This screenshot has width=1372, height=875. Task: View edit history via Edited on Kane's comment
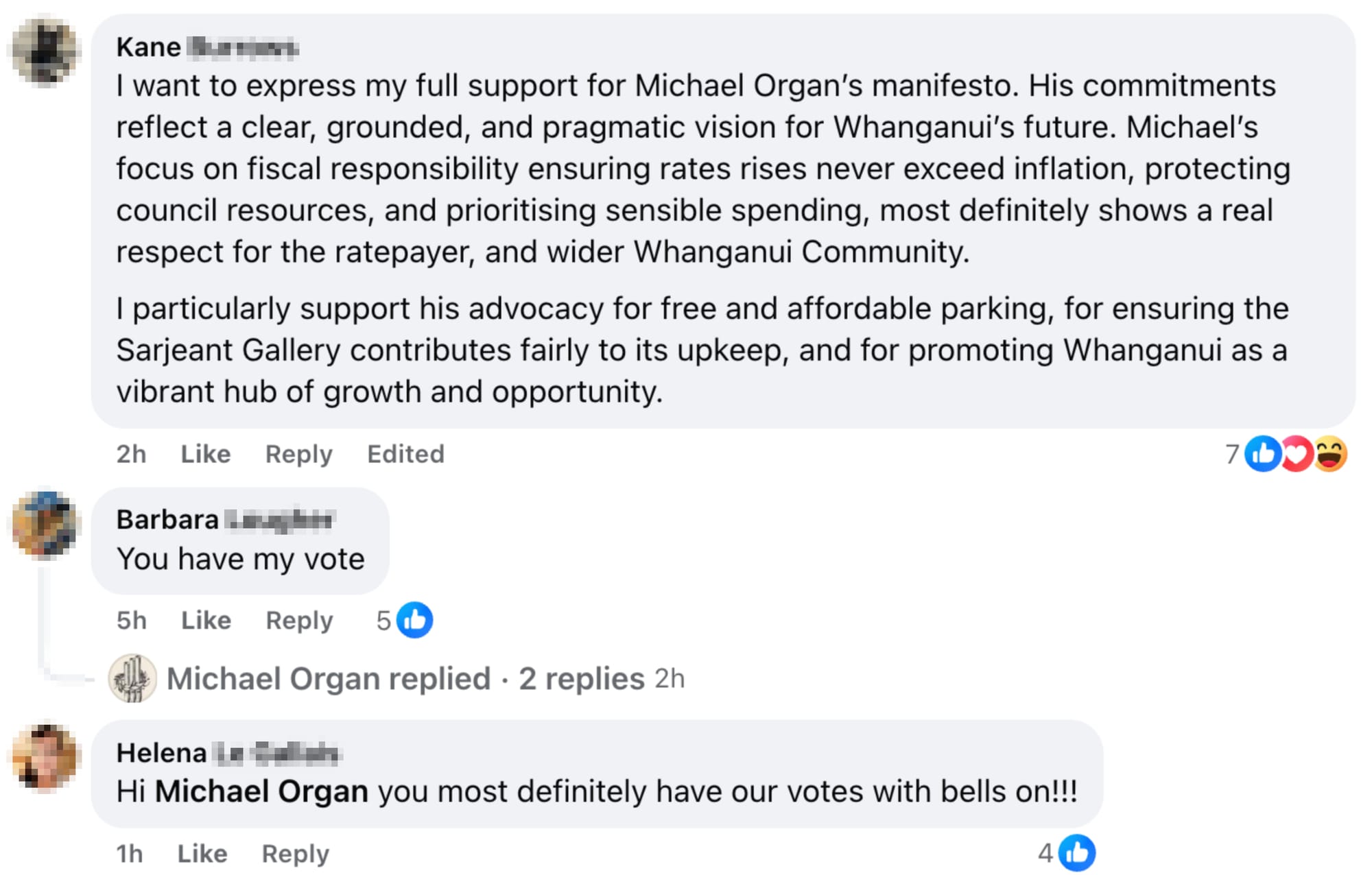pos(405,454)
